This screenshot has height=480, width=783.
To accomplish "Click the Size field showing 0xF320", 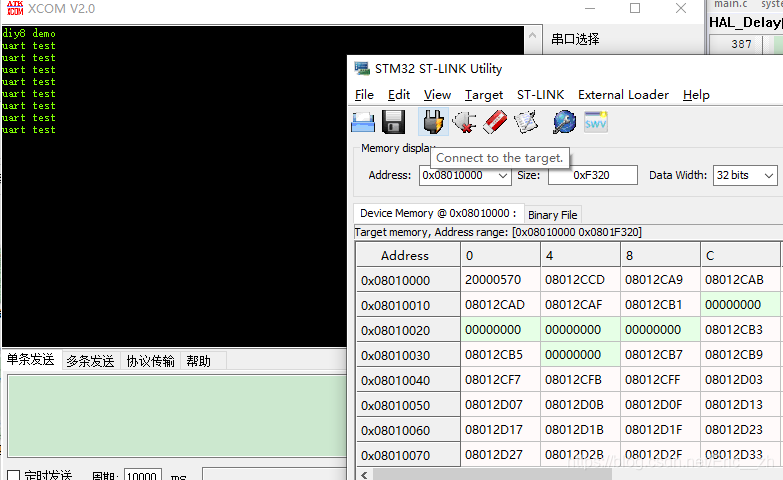I will pos(593,175).
